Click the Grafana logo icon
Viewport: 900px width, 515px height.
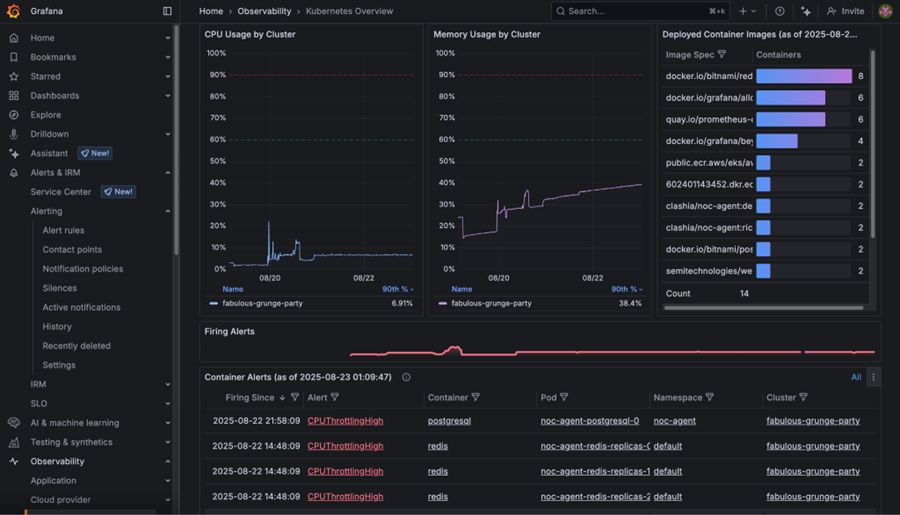point(13,11)
